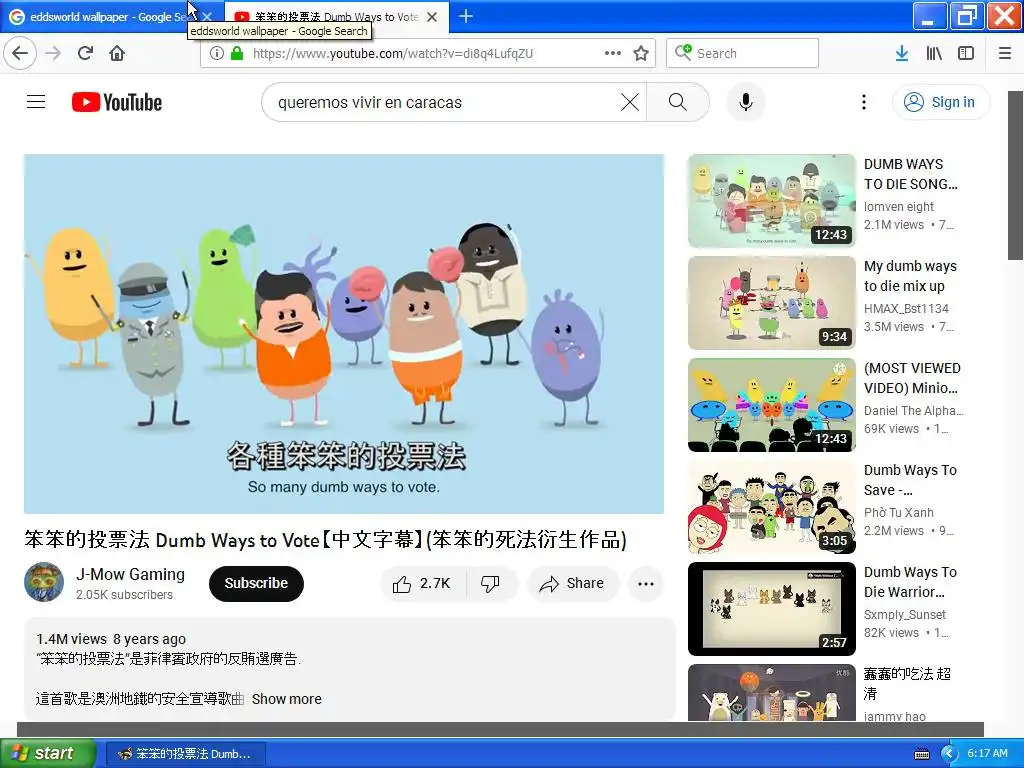1024x768 pixels.
Task: Click channel name Phở Tu Xanh
Action: click(899, 512)
